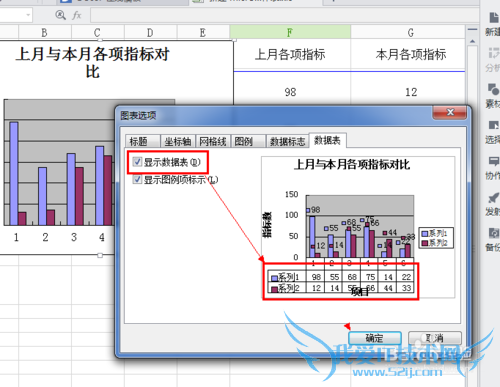500x387 pixels.
Task: Switch to the 标题 tab
Action: (x=143, y=141)
